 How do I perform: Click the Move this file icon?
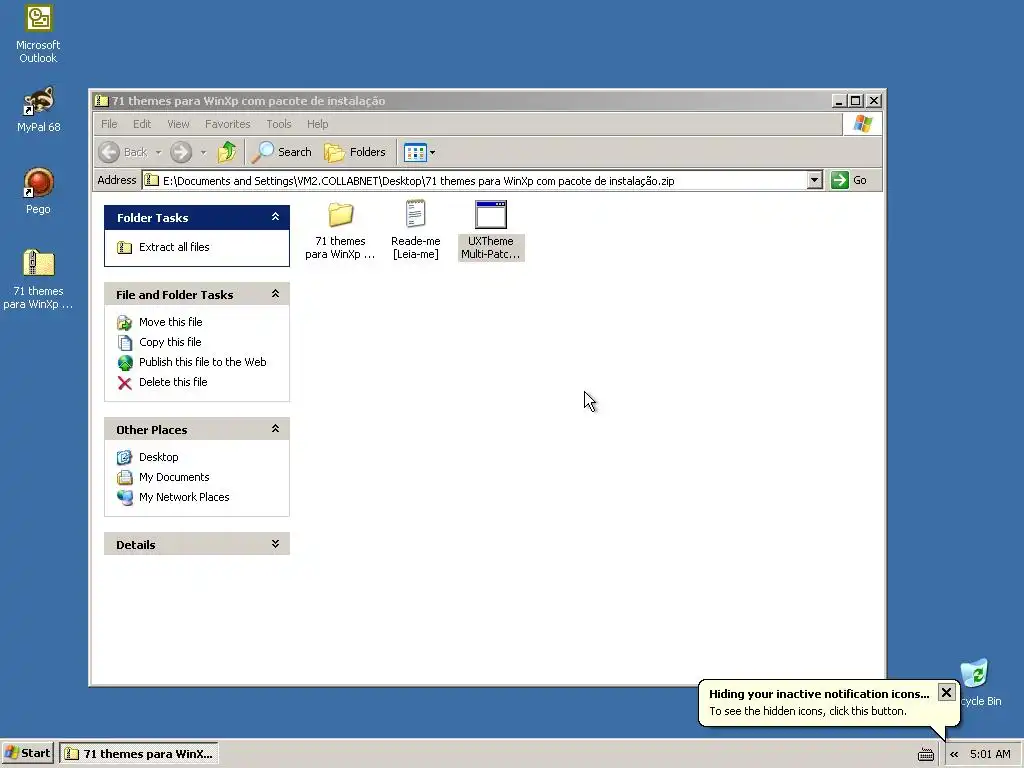124,323
